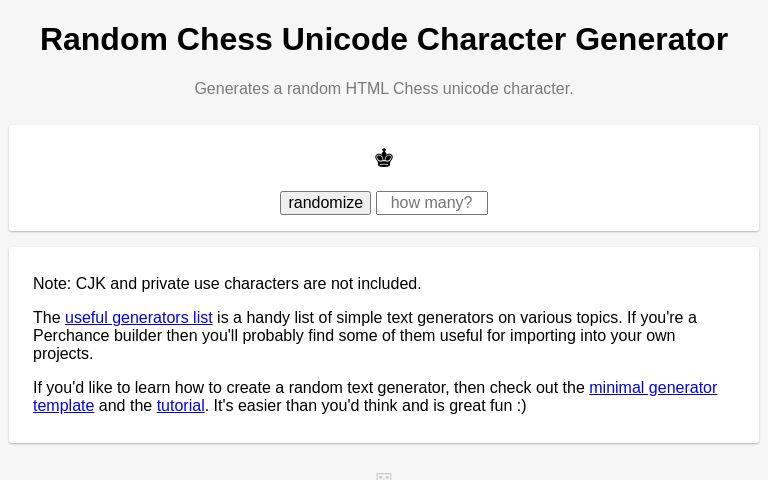768x480 pixels.
Task: Click the word "Generator" in the page title
Action: tap(650, 39)
